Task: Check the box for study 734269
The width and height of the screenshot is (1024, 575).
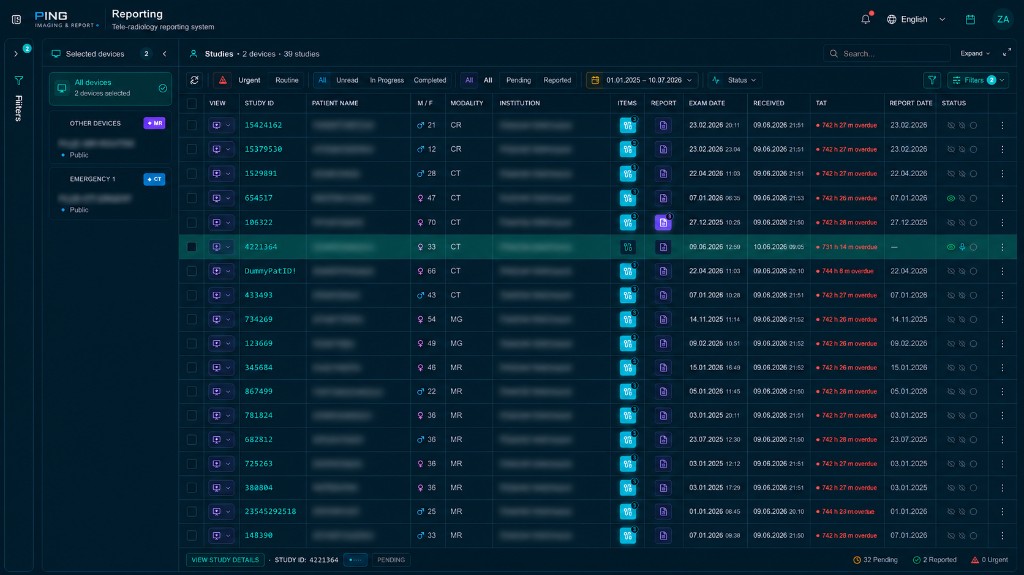Action: pos(191,320)
